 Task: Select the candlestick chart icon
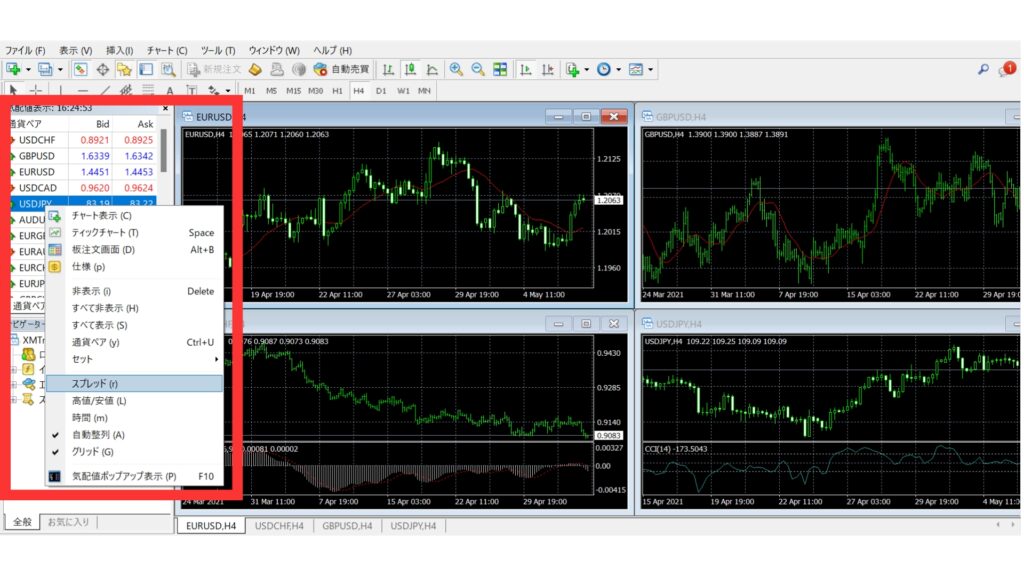tap(410, 69)
